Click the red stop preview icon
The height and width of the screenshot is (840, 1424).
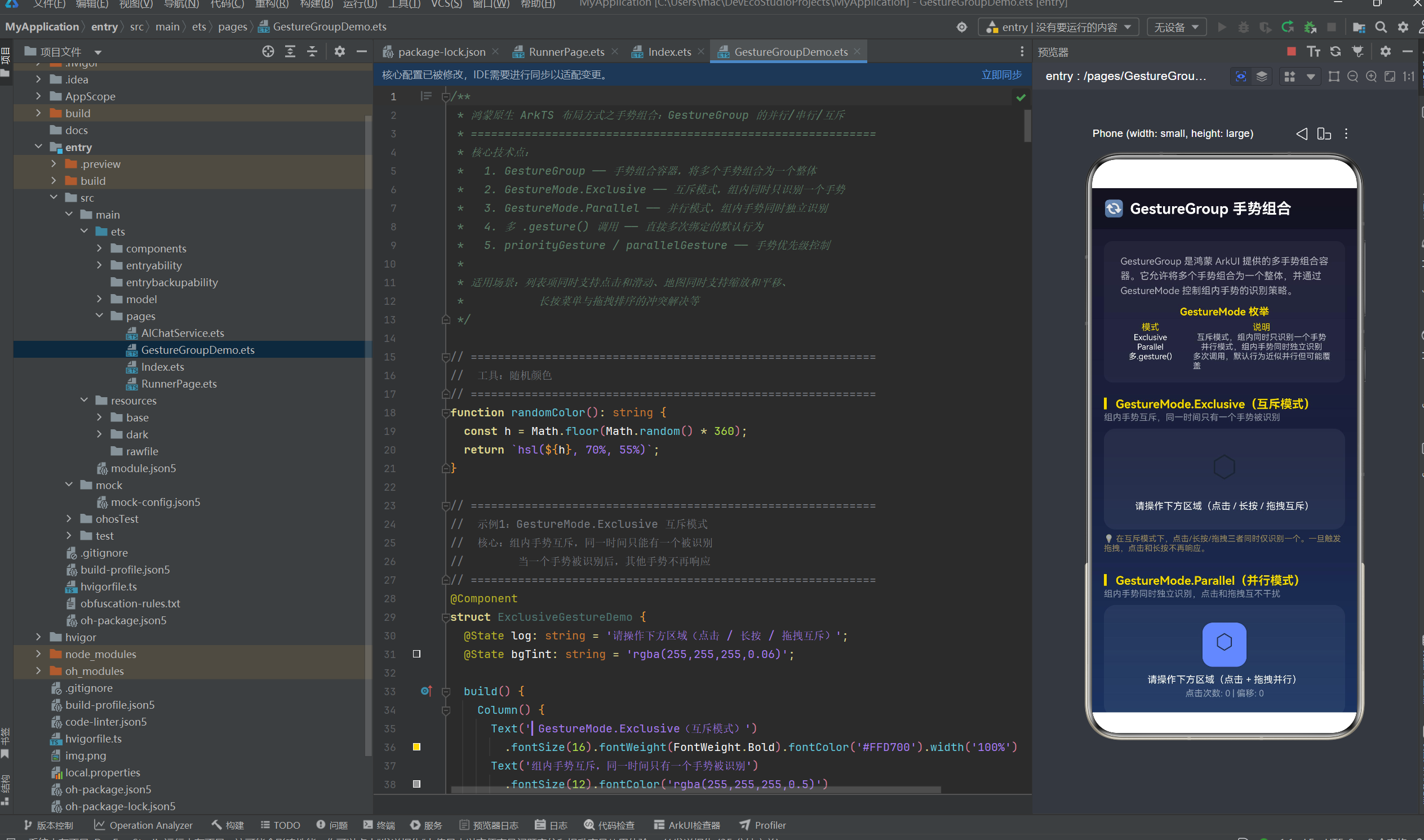pos(1291,51)
